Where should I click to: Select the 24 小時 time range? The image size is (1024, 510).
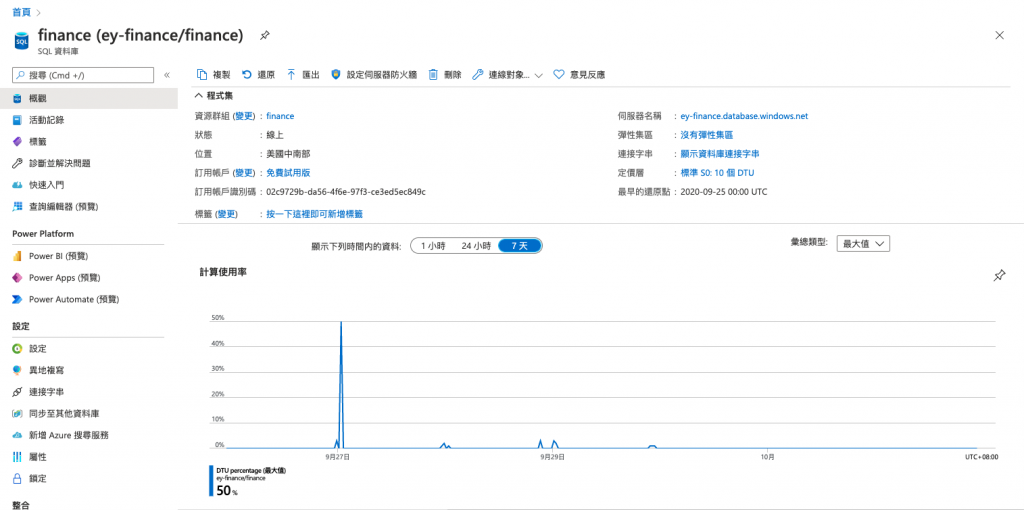(x=475, y=246)
